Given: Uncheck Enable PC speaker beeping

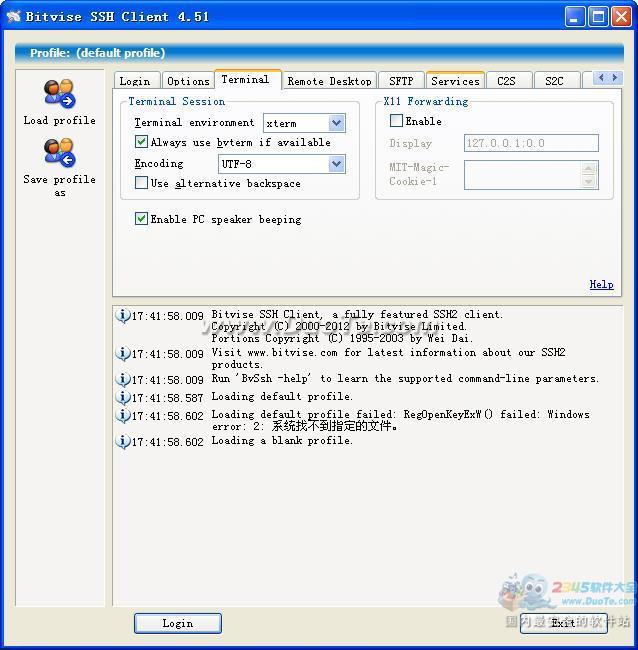Looking at the screenshot, I should pyautogui.click(x=141, y=218).
